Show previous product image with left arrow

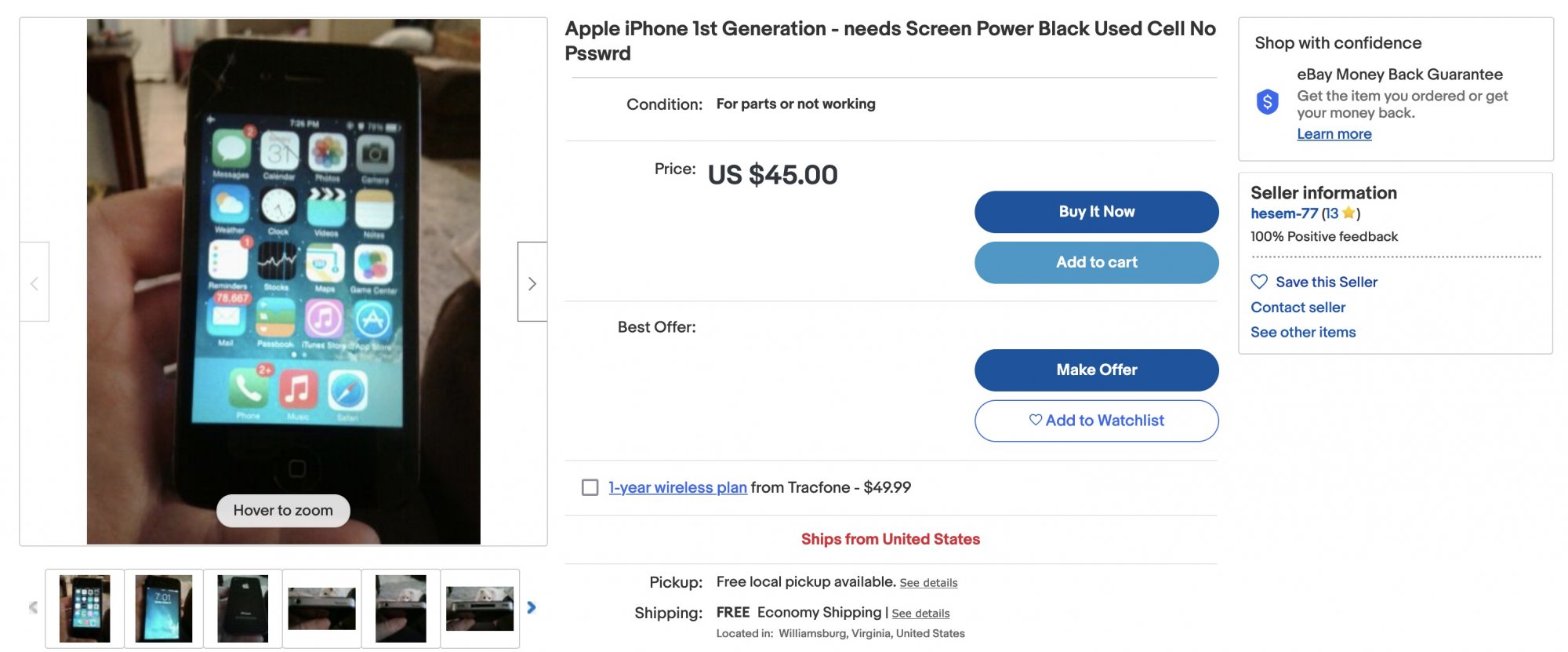pos(34,282)
